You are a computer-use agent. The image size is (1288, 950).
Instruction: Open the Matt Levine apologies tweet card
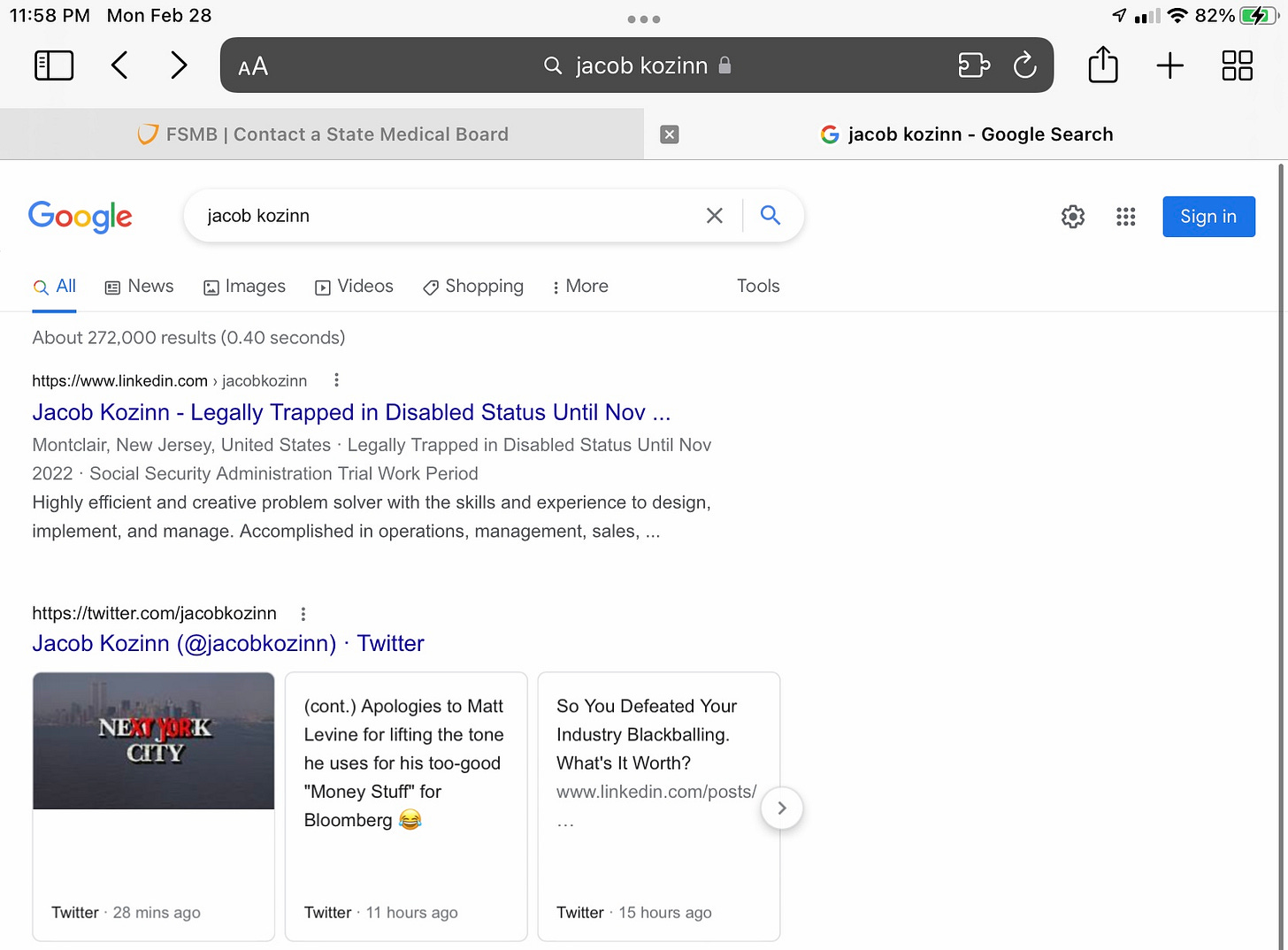click(x=406, y=807)
